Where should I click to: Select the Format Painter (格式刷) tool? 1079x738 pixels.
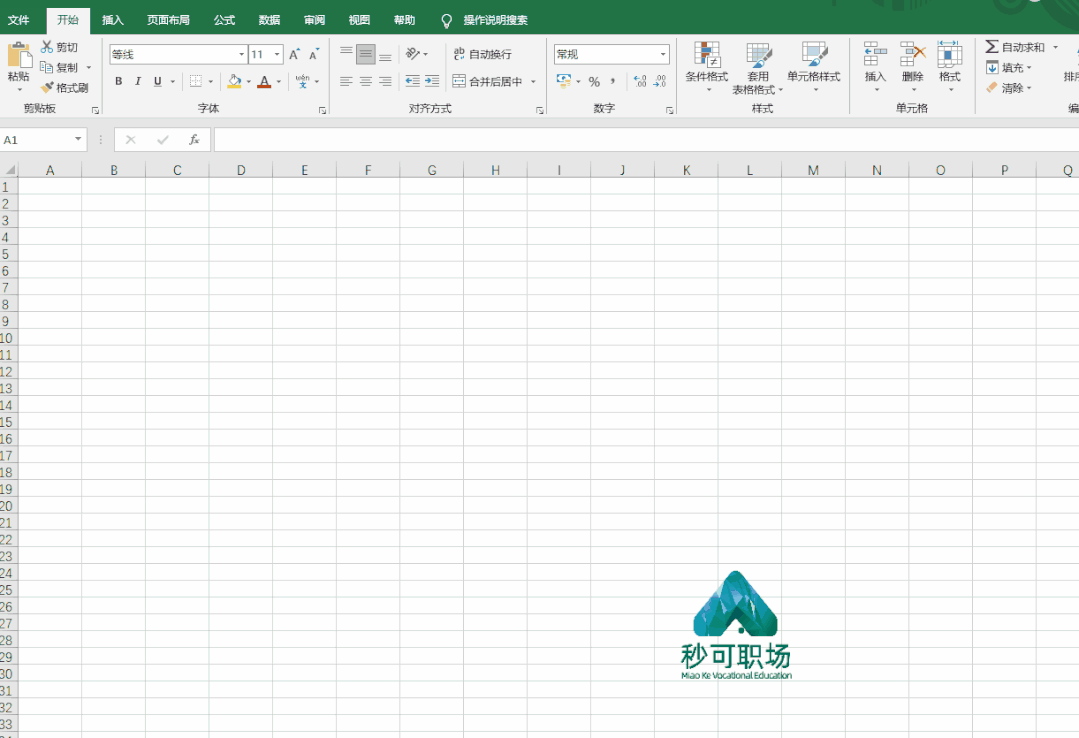click(65, 87)
